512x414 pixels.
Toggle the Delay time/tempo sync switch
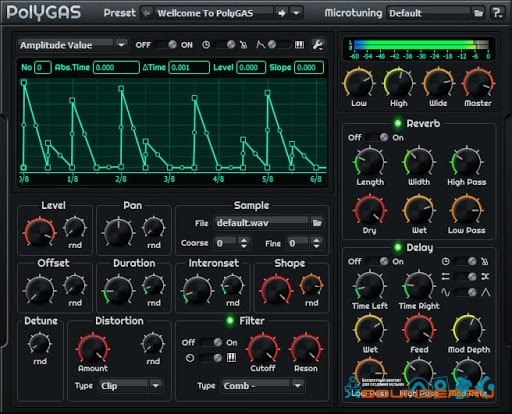pos(465,261)
